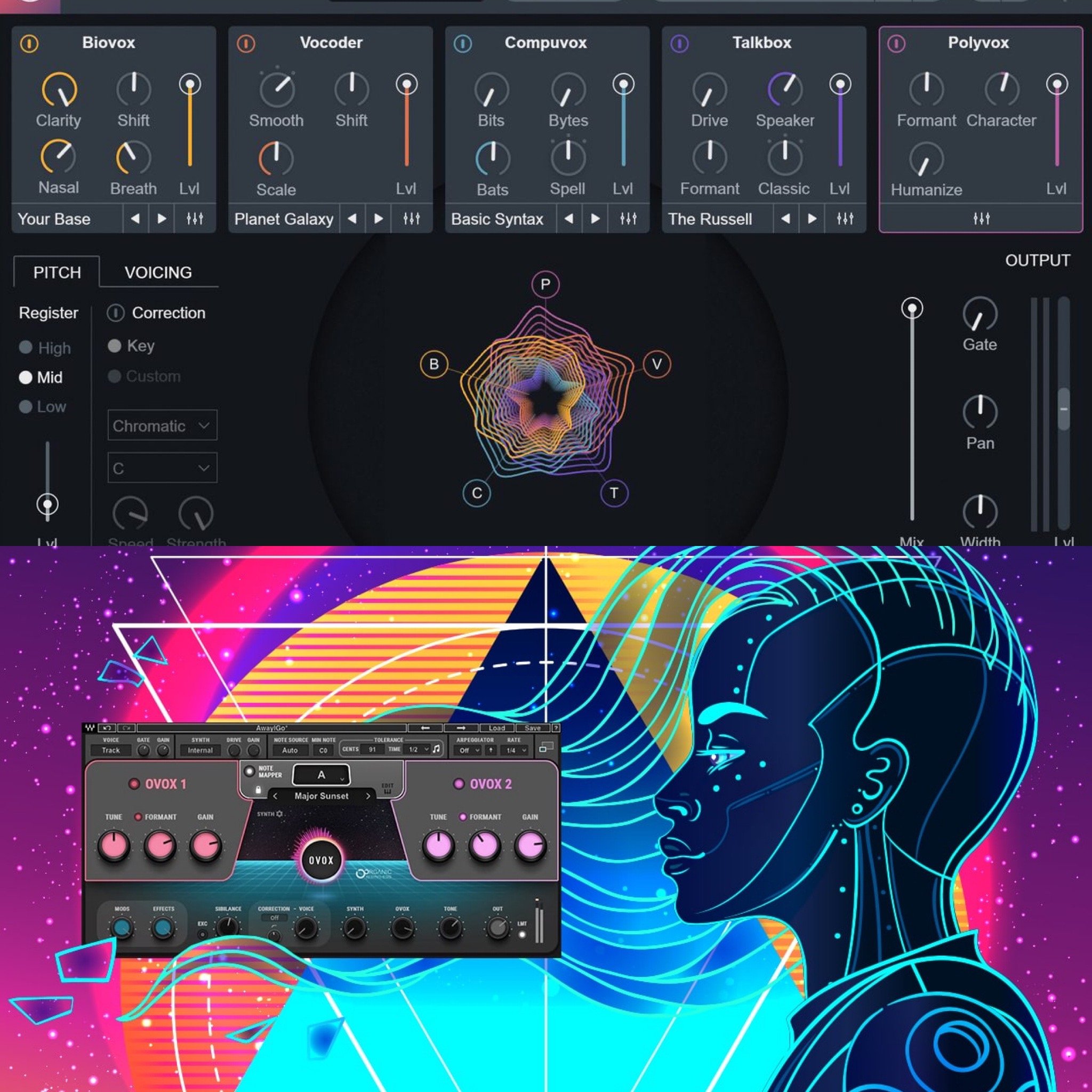
Task: Power off the Talkbox module
Action: 679,44
